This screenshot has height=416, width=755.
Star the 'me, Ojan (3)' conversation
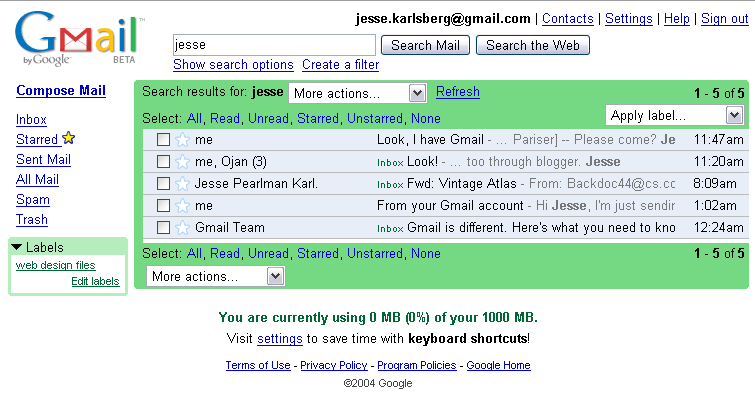[182, 162]
